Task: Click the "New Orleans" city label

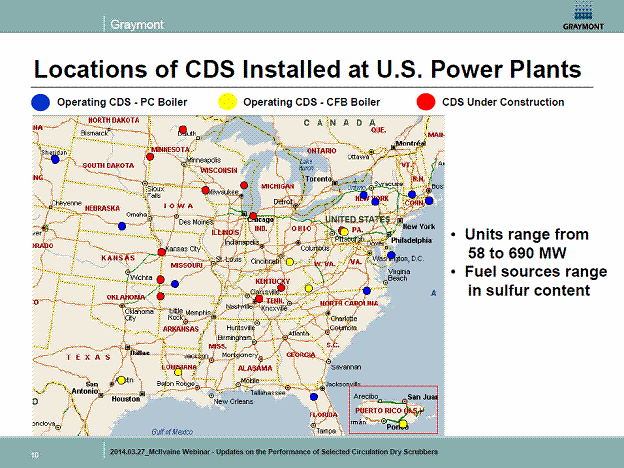Action: click(233, 402)
